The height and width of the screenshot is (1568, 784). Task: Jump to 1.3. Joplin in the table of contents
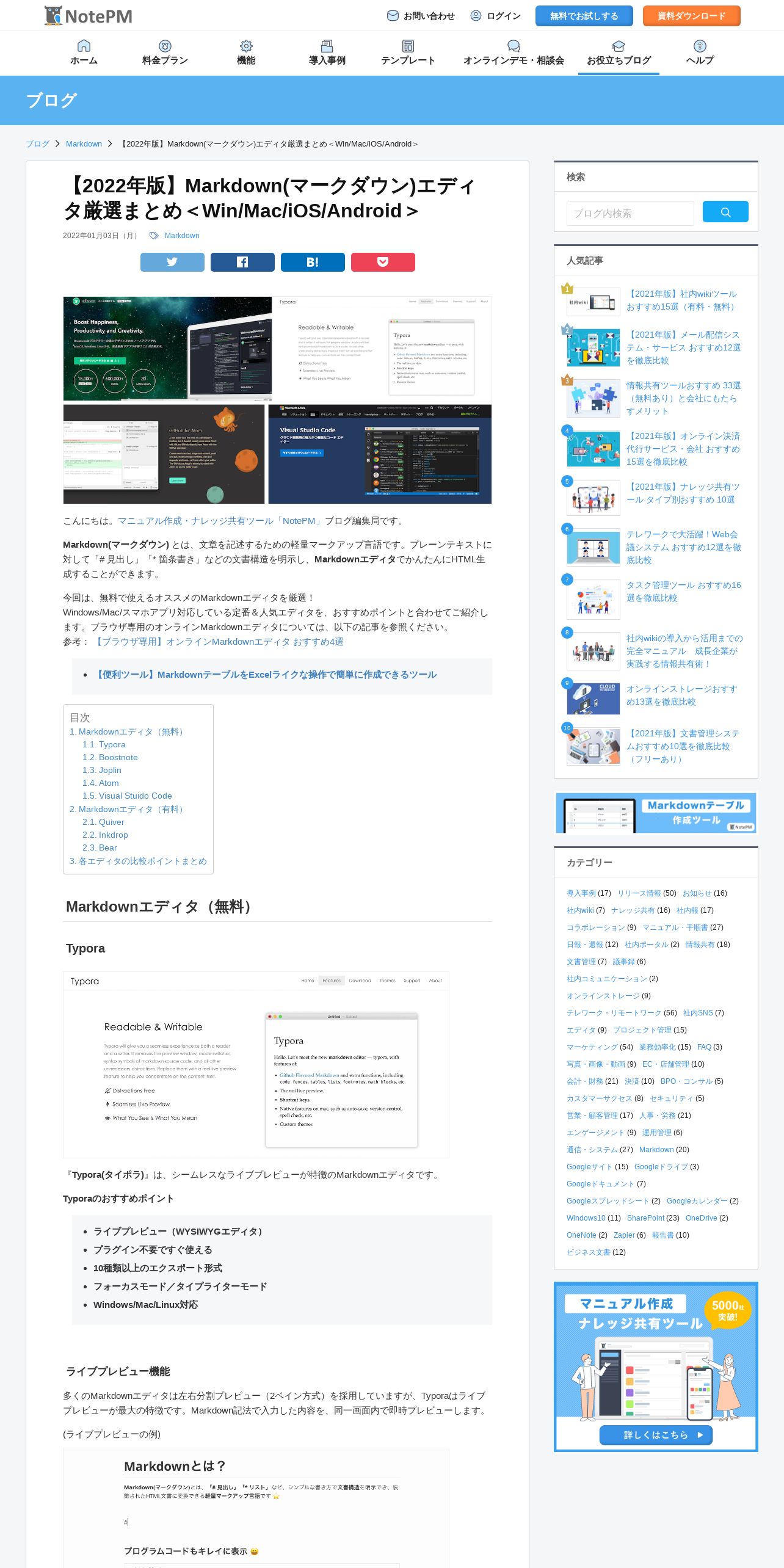(102, 770)
